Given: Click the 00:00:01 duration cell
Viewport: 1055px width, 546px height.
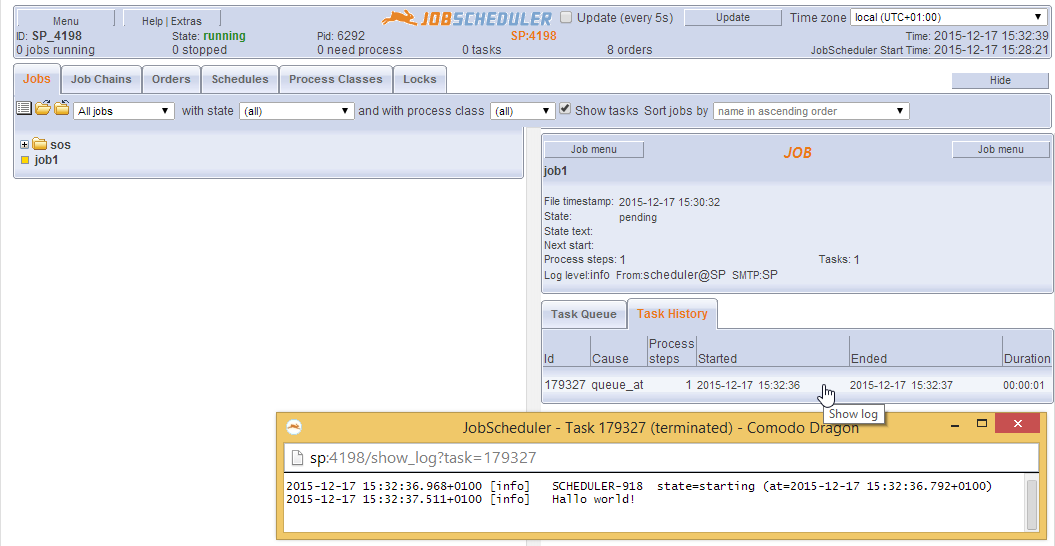Looking at the screenshot, I should point(1023,386).
